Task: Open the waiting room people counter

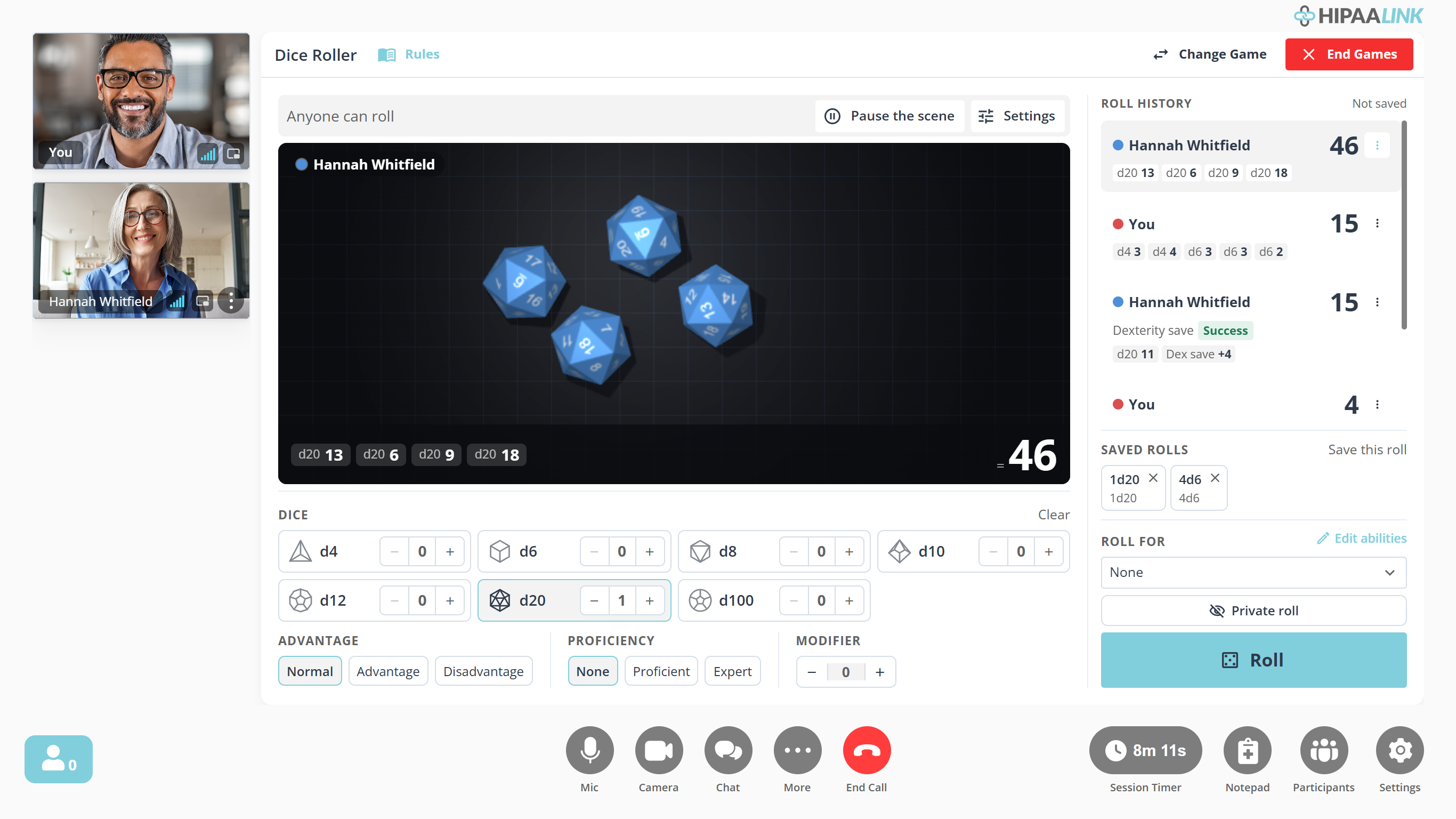Action: [x=58, y=759]
